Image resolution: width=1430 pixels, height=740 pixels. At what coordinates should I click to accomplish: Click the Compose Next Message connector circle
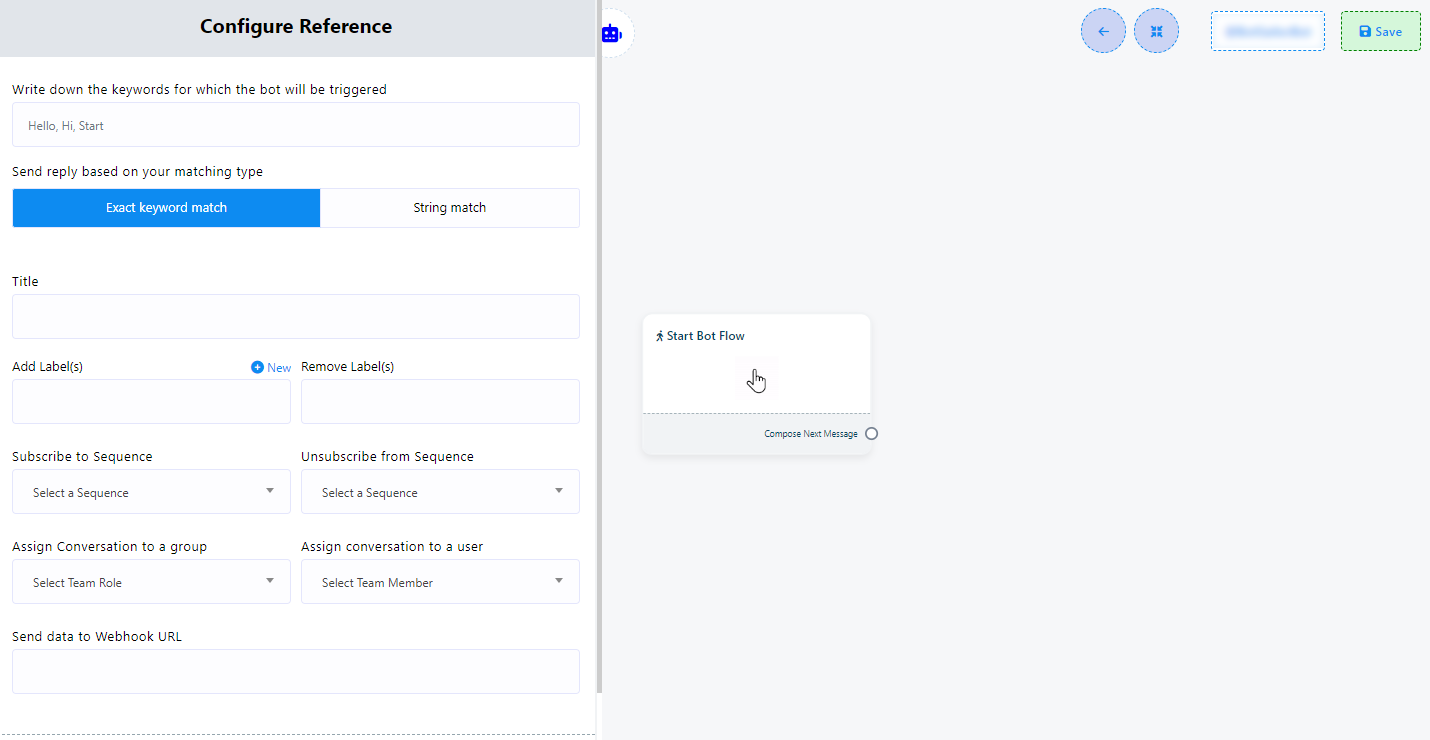(x=871, y=434)
